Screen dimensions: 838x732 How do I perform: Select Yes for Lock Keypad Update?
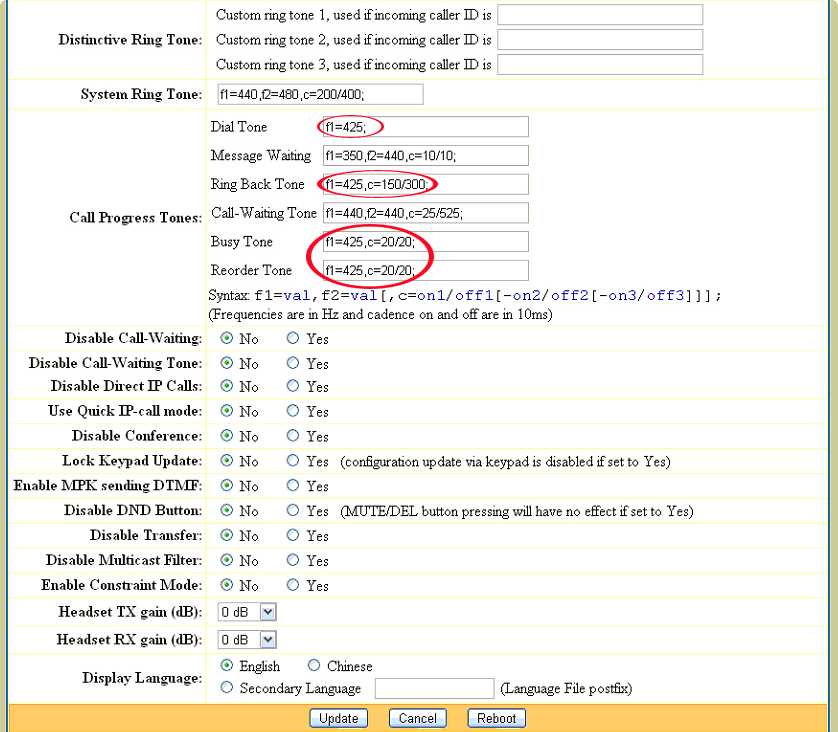(292, 461)
